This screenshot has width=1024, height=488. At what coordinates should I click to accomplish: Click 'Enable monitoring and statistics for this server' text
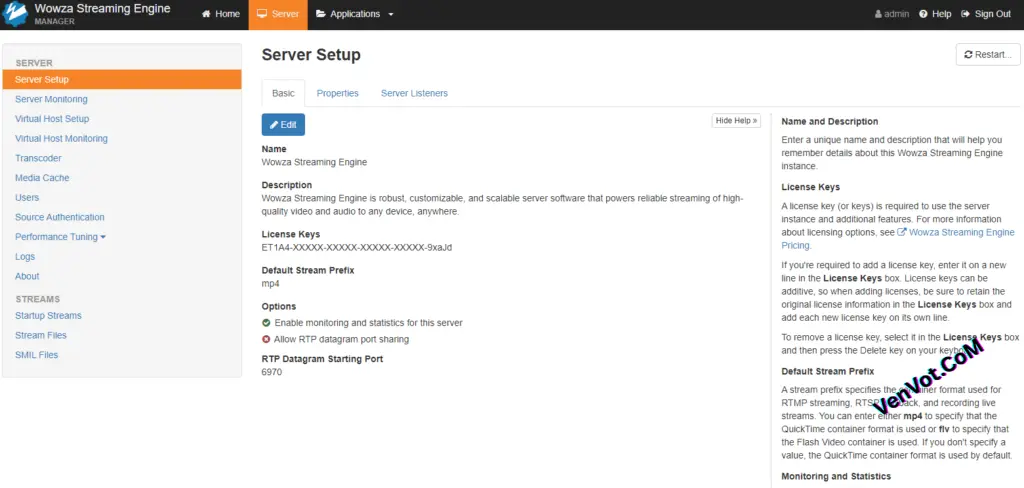point(368,323)
